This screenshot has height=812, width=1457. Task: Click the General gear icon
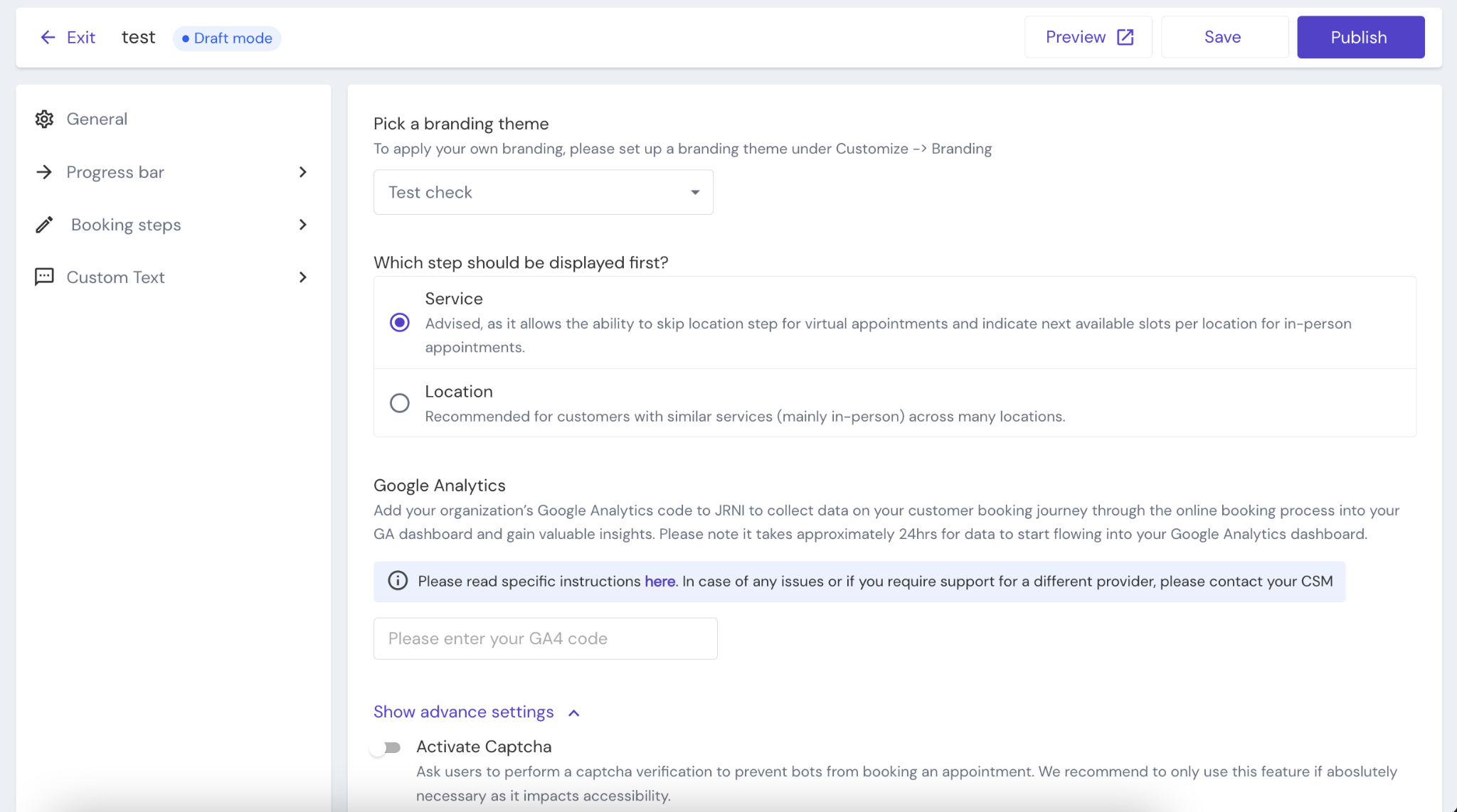44,119
